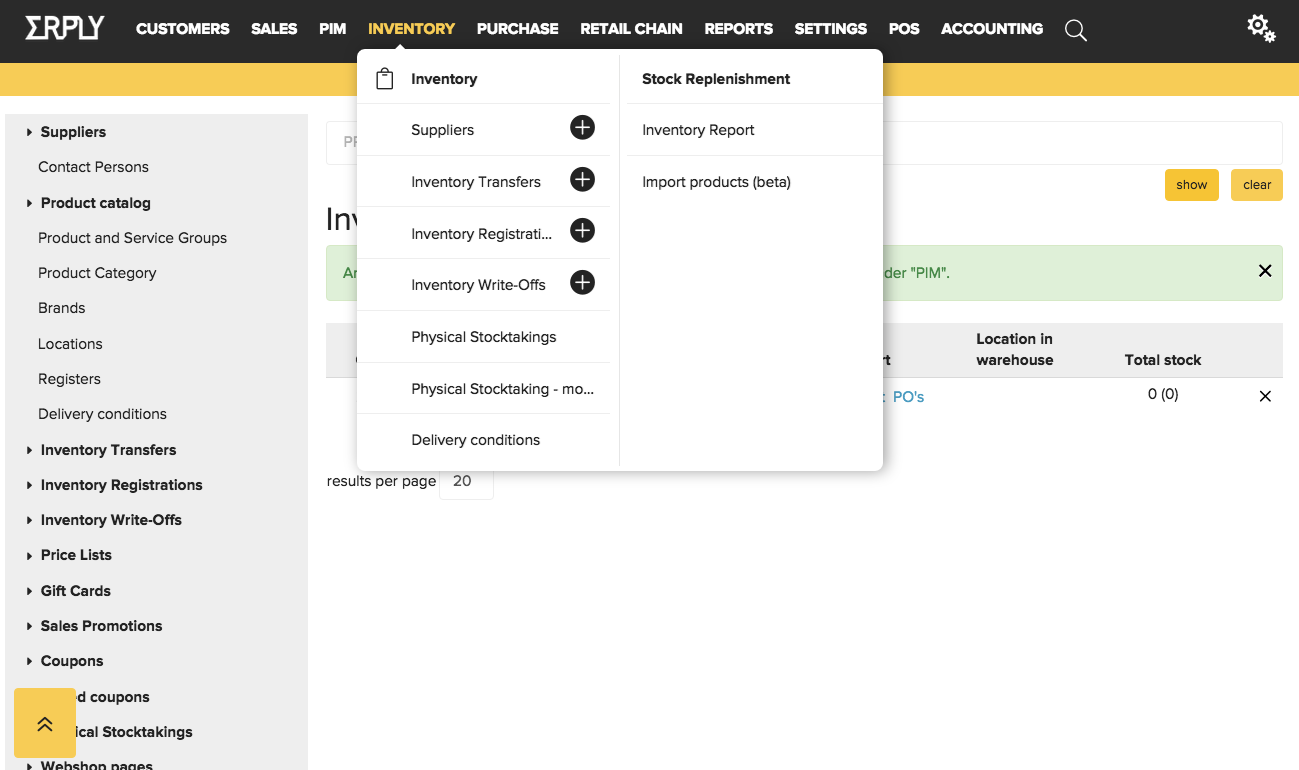Click the 0 (0) total stock value

tap(1163, 394)
